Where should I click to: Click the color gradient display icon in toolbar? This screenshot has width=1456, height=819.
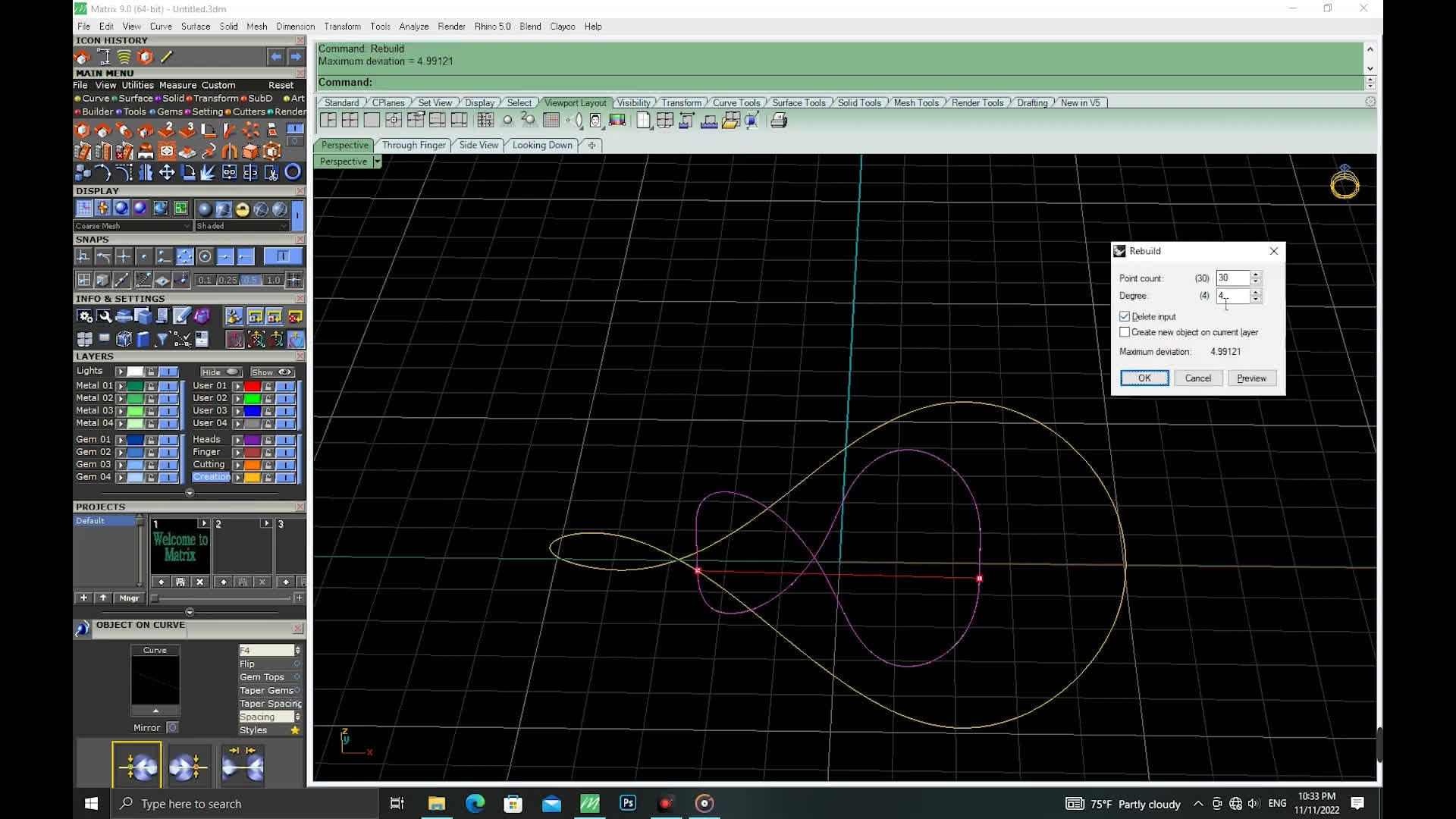pyautogui.click(x=617, y=121)
